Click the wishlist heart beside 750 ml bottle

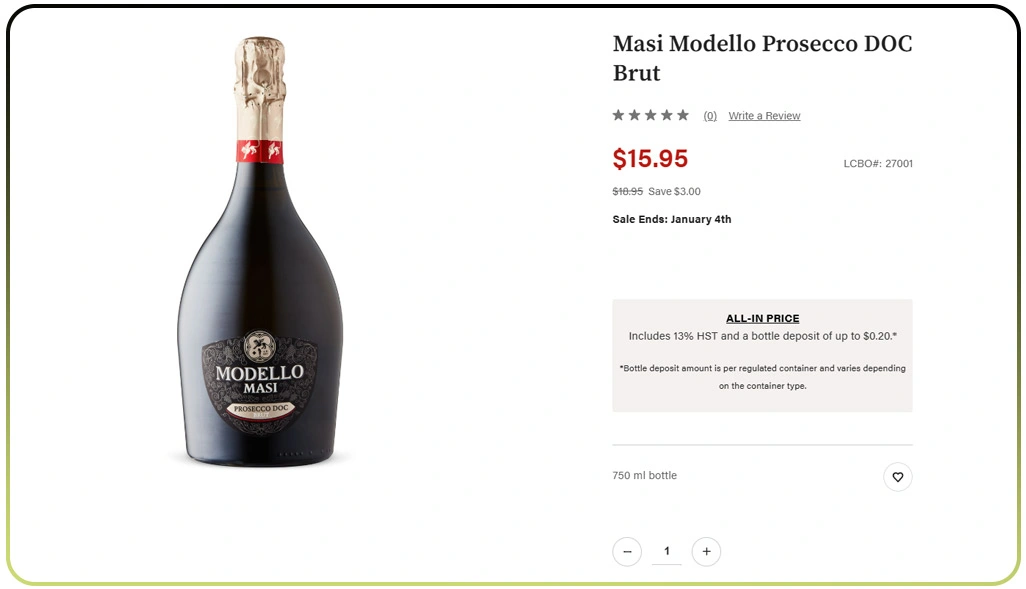tap(897, 477)
